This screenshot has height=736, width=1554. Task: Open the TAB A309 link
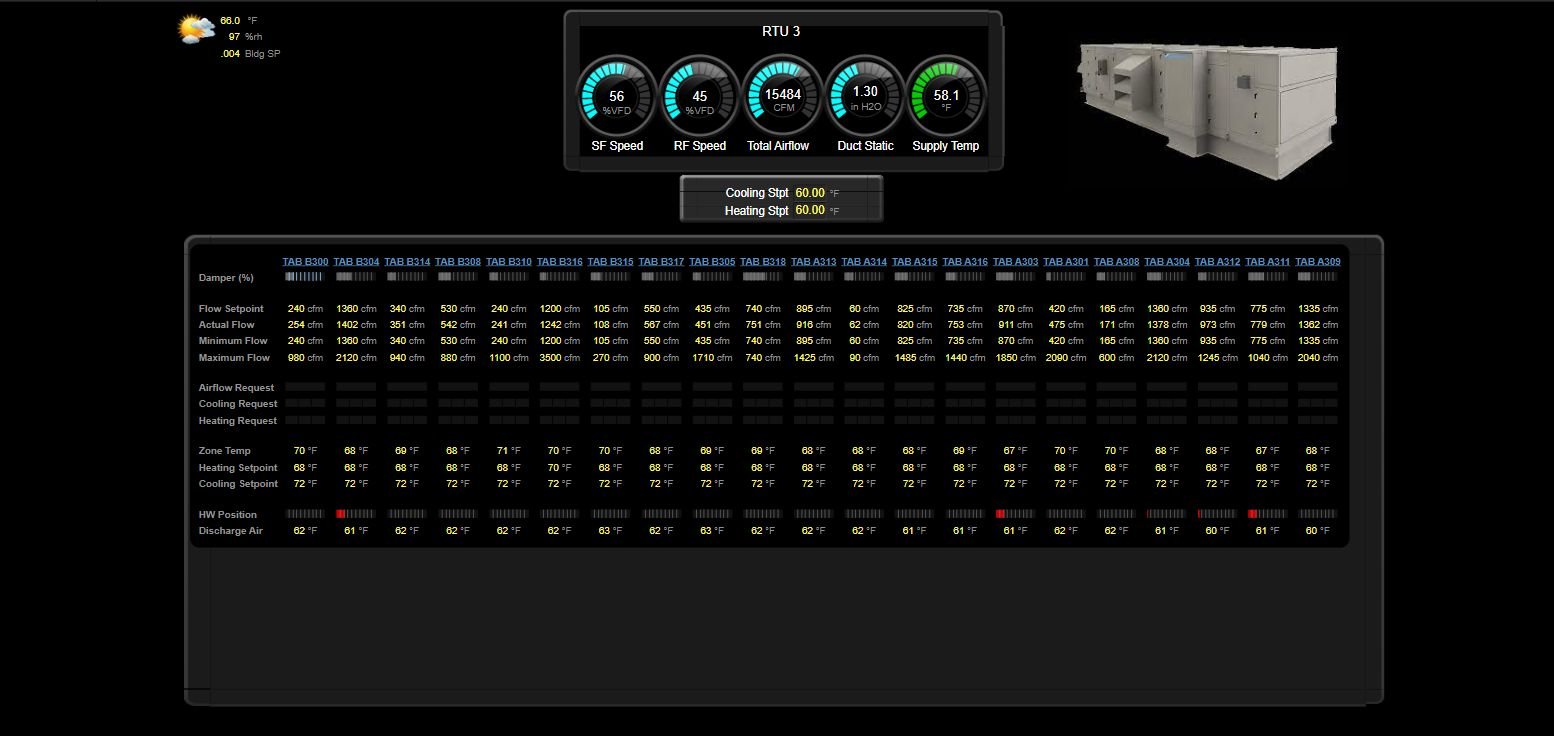click(1317, 262)
